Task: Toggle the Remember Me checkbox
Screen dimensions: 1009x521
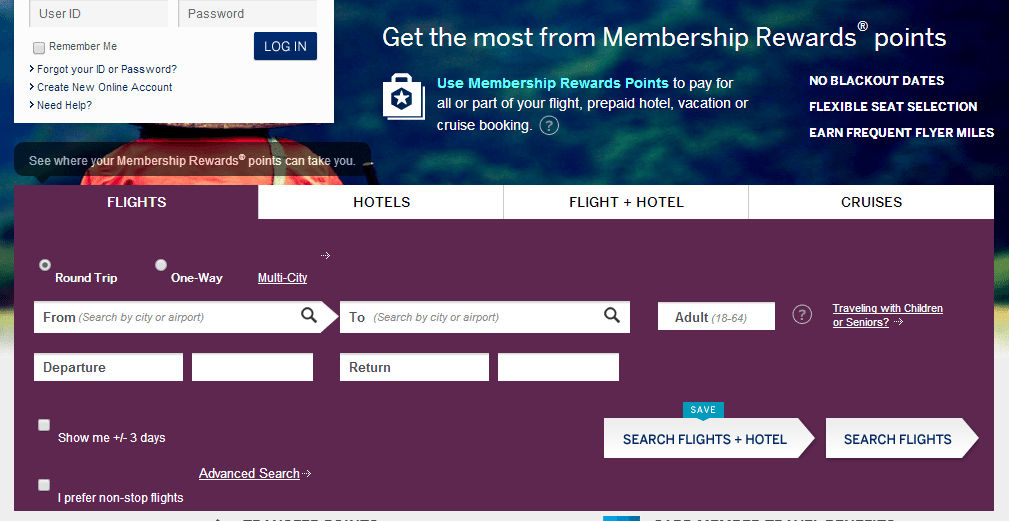Action: [x=39, y=47]
